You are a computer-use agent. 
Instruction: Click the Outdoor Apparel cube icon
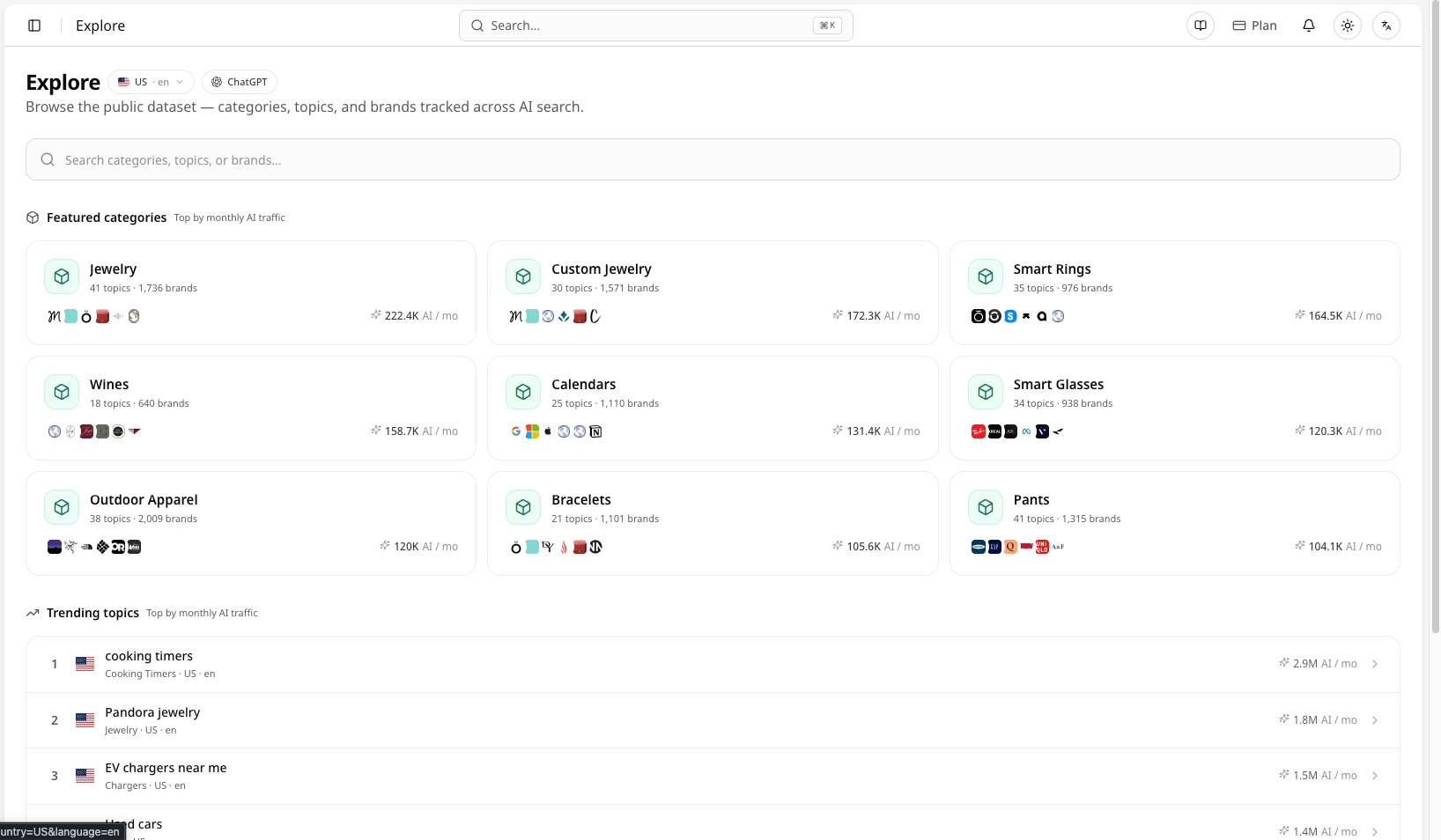[62, 507]
